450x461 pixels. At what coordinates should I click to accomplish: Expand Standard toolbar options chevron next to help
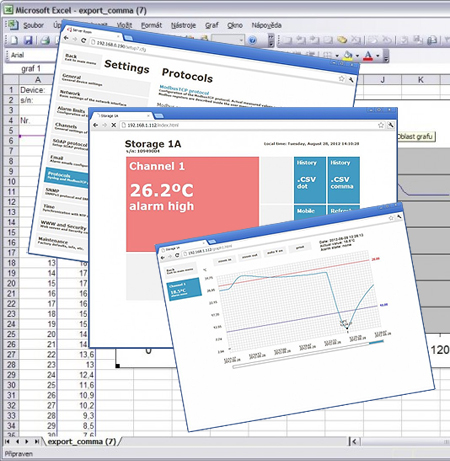[x=271, y=40]
